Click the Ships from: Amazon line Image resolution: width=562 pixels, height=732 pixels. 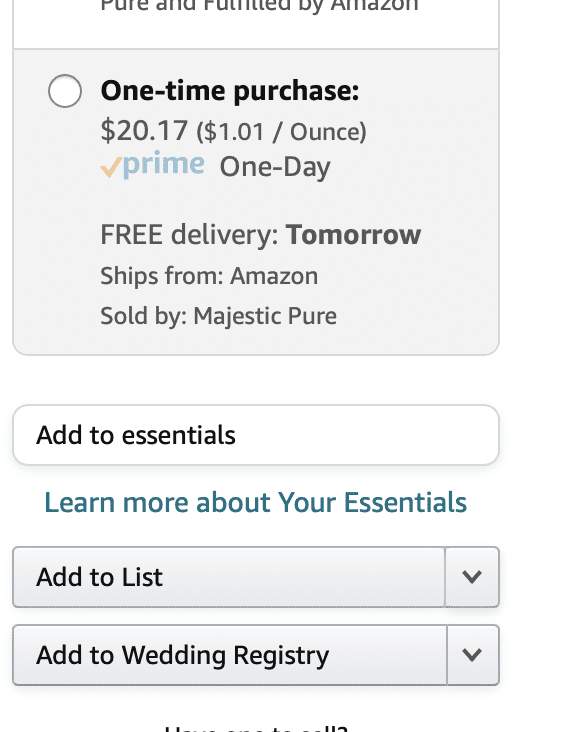coord(209,276)
